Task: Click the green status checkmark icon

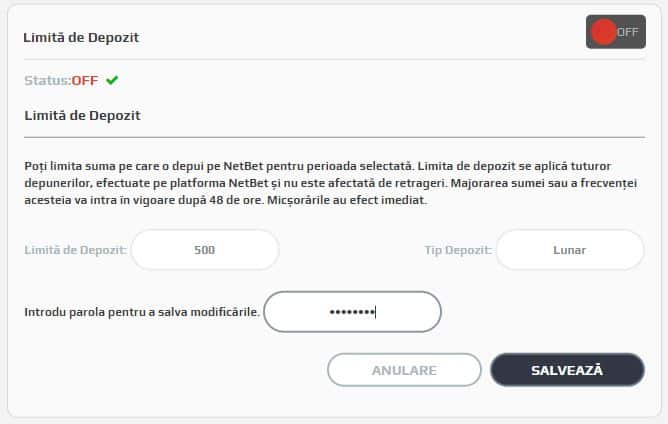Action: (112, 80)
